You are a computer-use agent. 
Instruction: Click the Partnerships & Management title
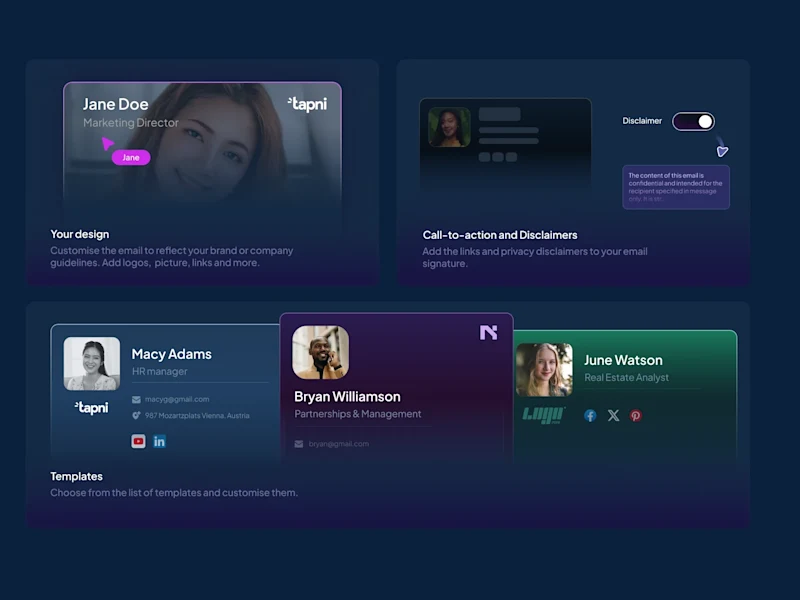coord(358,414)
